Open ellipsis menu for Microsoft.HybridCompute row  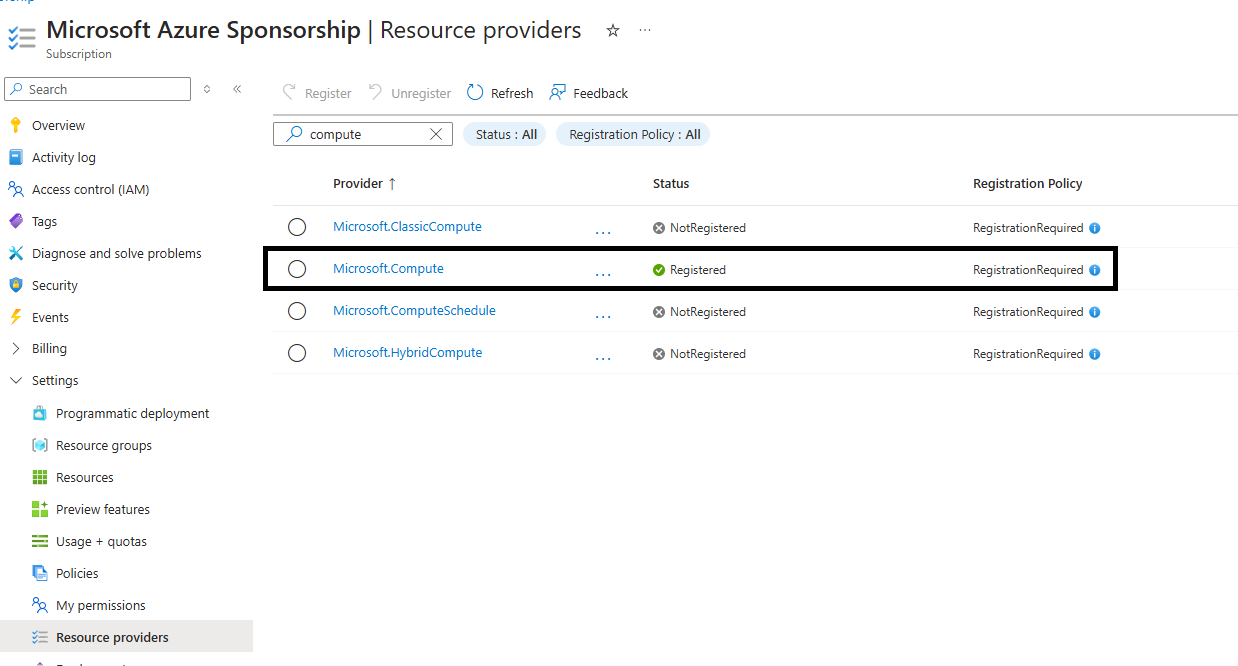[603, 355]
